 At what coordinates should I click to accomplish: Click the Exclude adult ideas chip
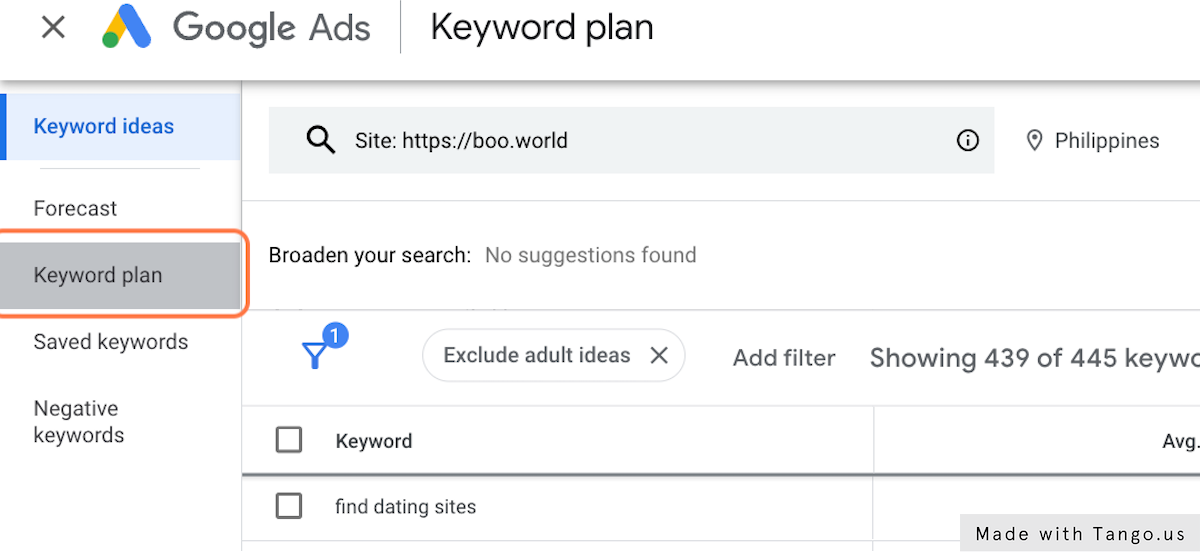click(536, 355)
